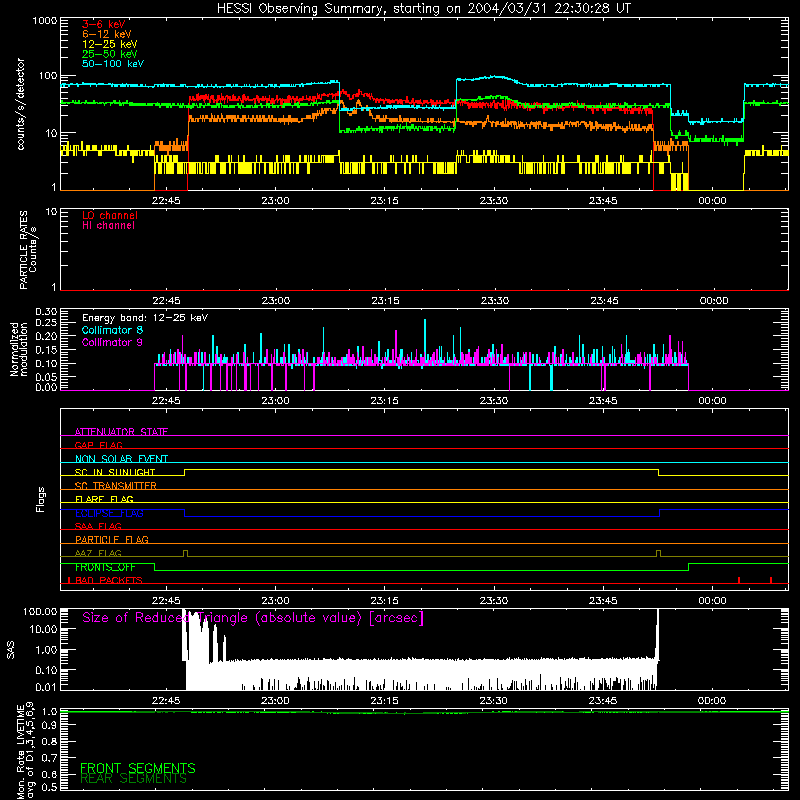Click the Mon. Rate LIVETIME axis label
The height and width of the screenshot is (800, 800).
(x=26, y=750)
